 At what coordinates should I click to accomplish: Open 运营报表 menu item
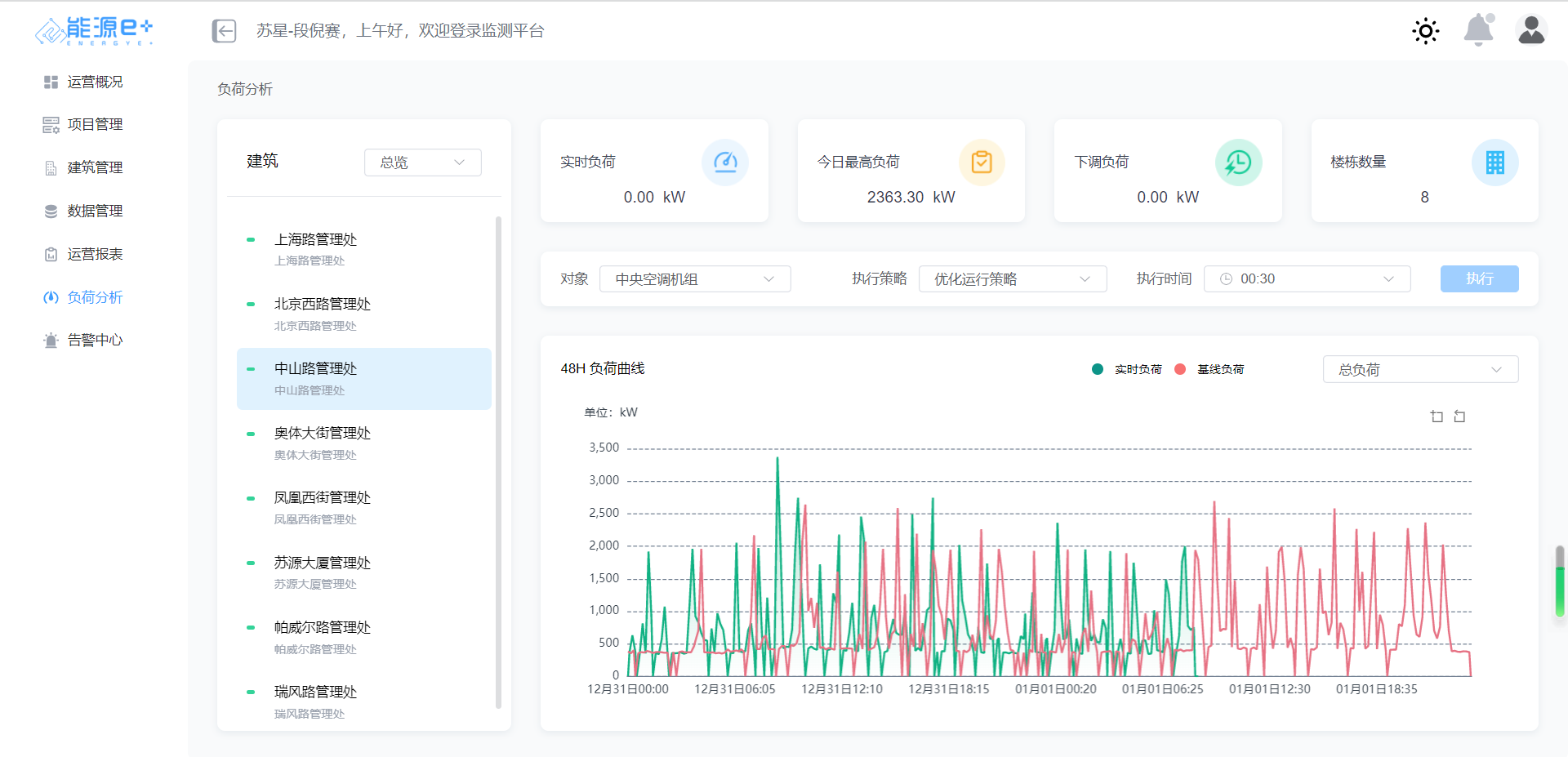(95, 255)
